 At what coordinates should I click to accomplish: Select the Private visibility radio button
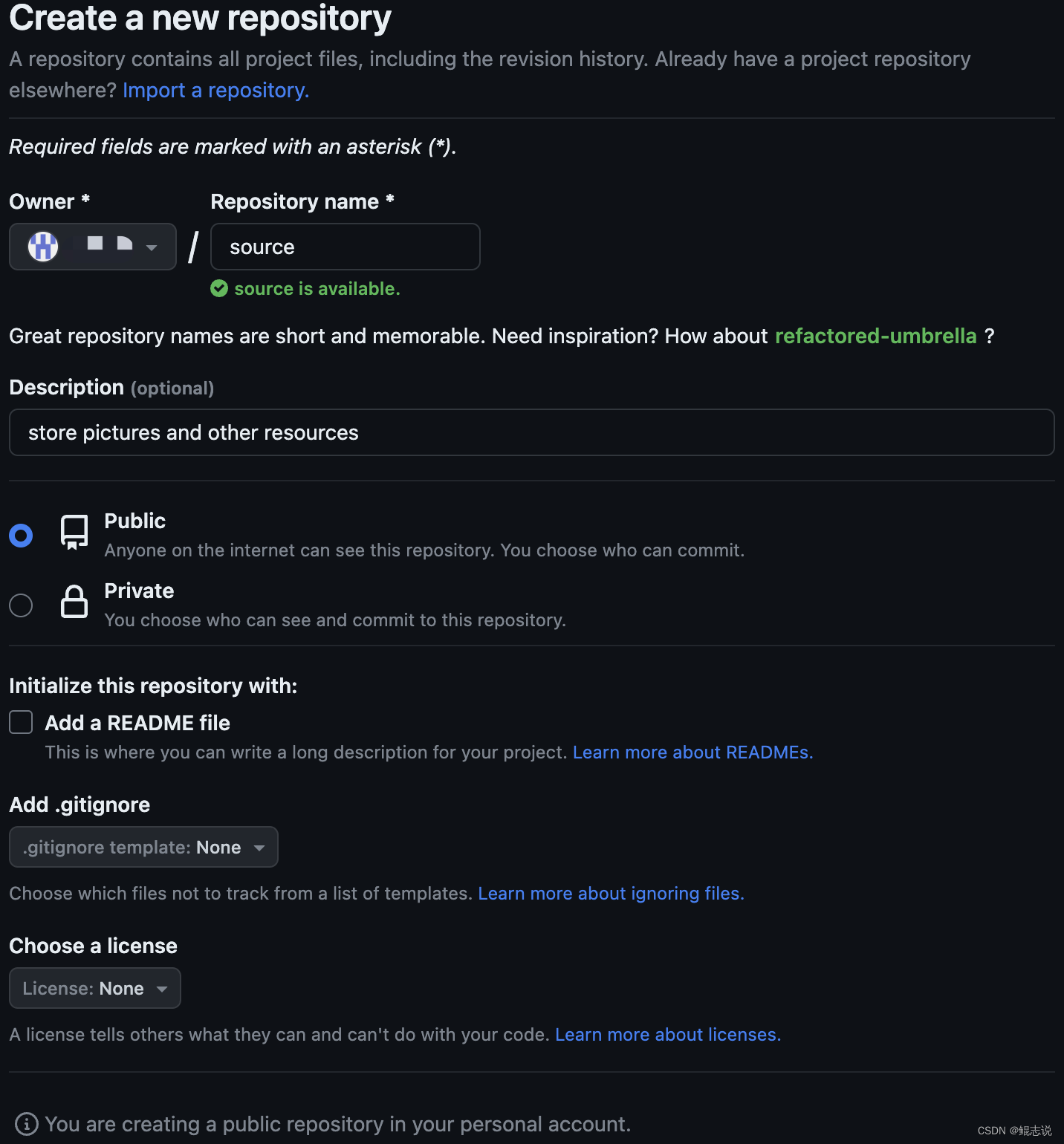click(21, 605)
